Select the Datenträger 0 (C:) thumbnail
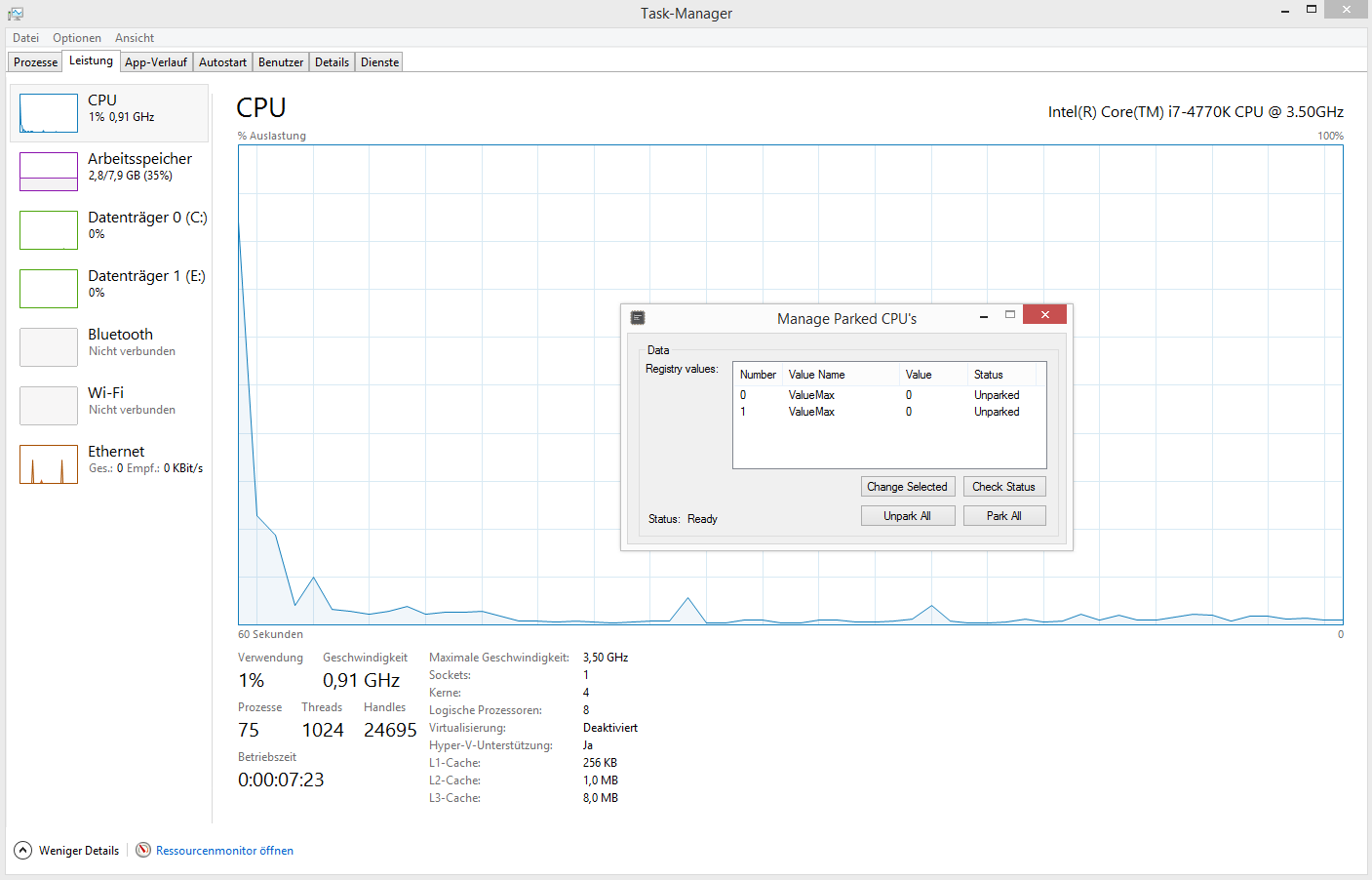 (49, 230)
